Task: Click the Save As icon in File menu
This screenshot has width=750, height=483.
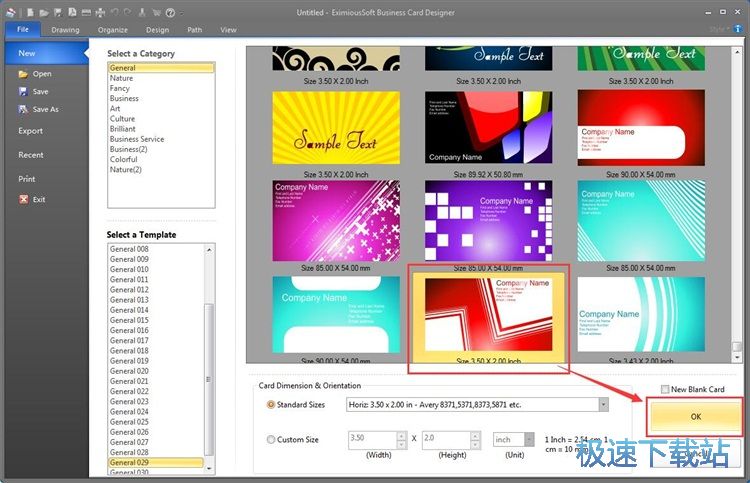Action: (x=23, y=109)
